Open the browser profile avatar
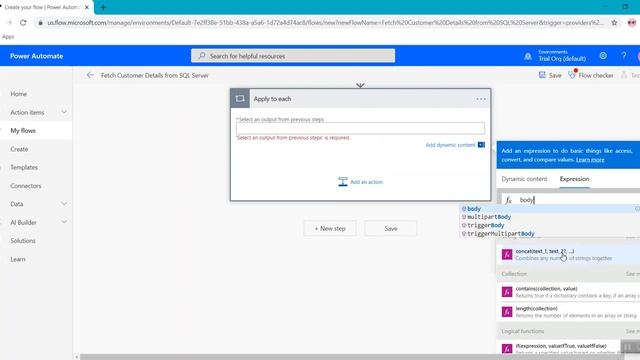 [x=632, y=23]
